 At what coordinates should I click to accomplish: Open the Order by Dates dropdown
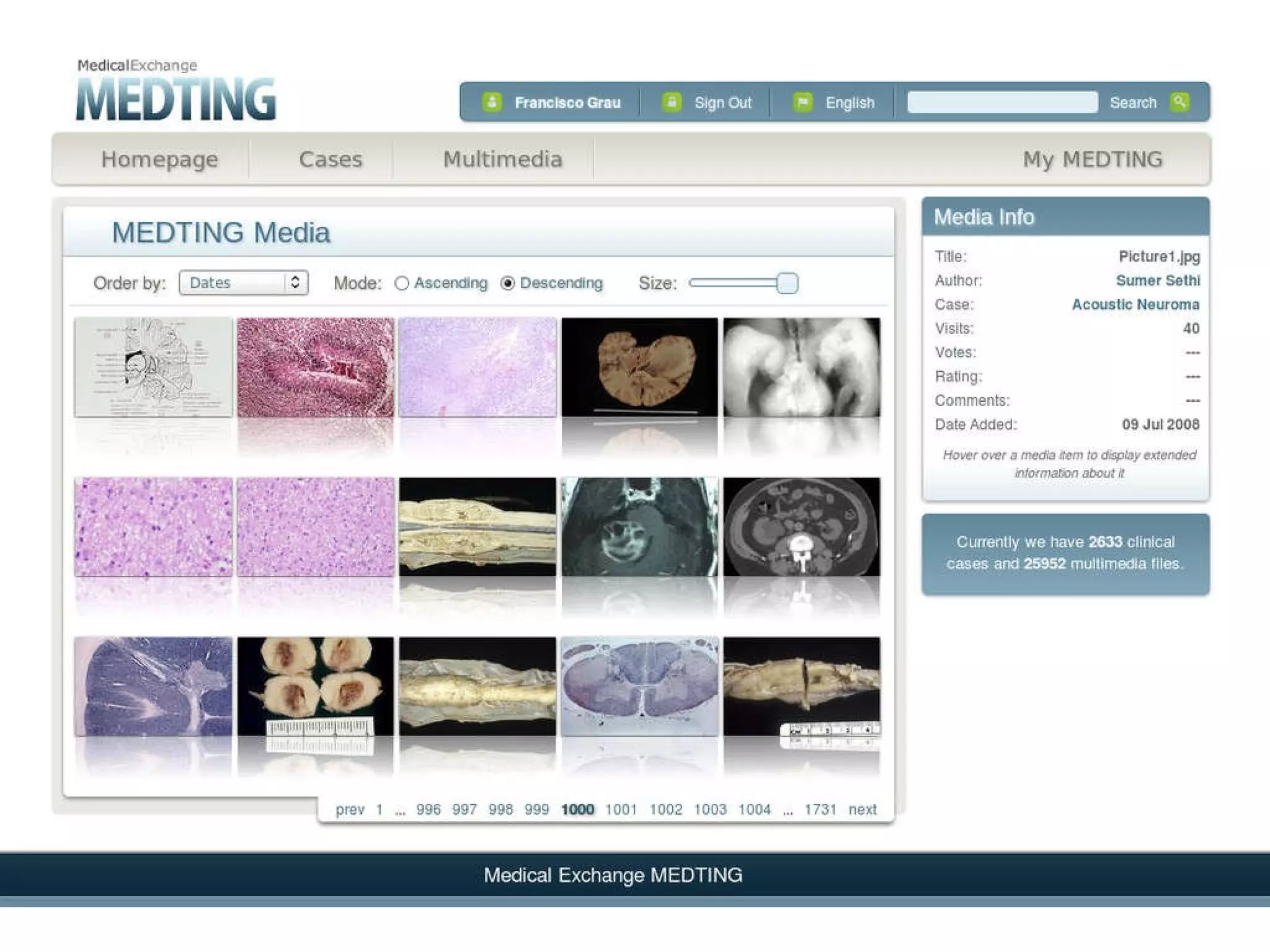243,283
